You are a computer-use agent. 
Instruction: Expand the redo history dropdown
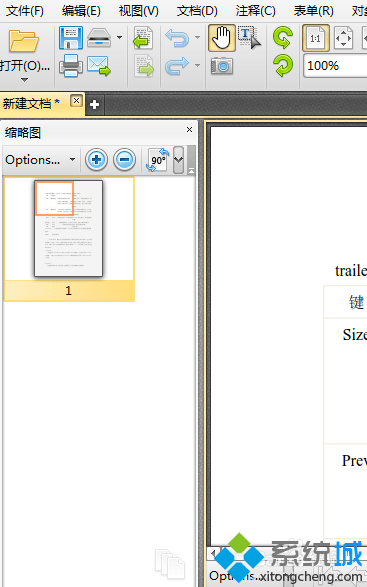click(197, 65)
